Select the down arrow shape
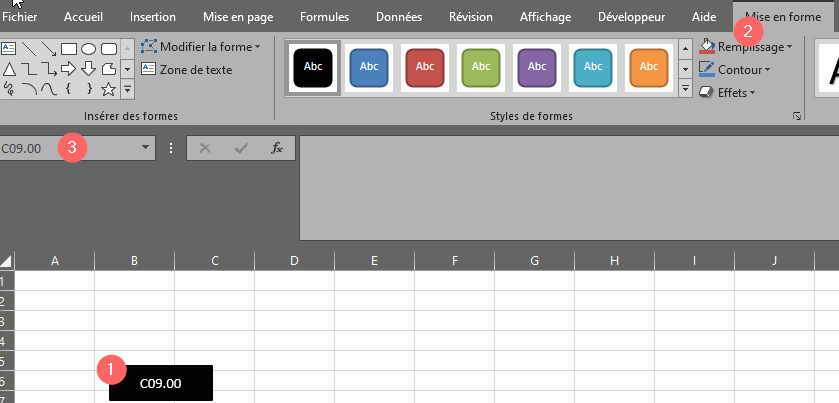This screenshot has height=403, width=839. 89,69
